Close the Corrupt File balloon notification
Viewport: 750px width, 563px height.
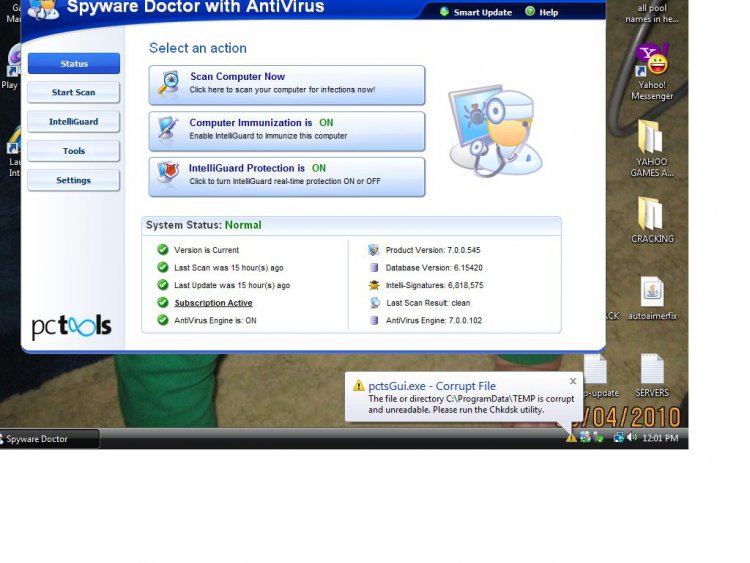click(x=573, y=381)
